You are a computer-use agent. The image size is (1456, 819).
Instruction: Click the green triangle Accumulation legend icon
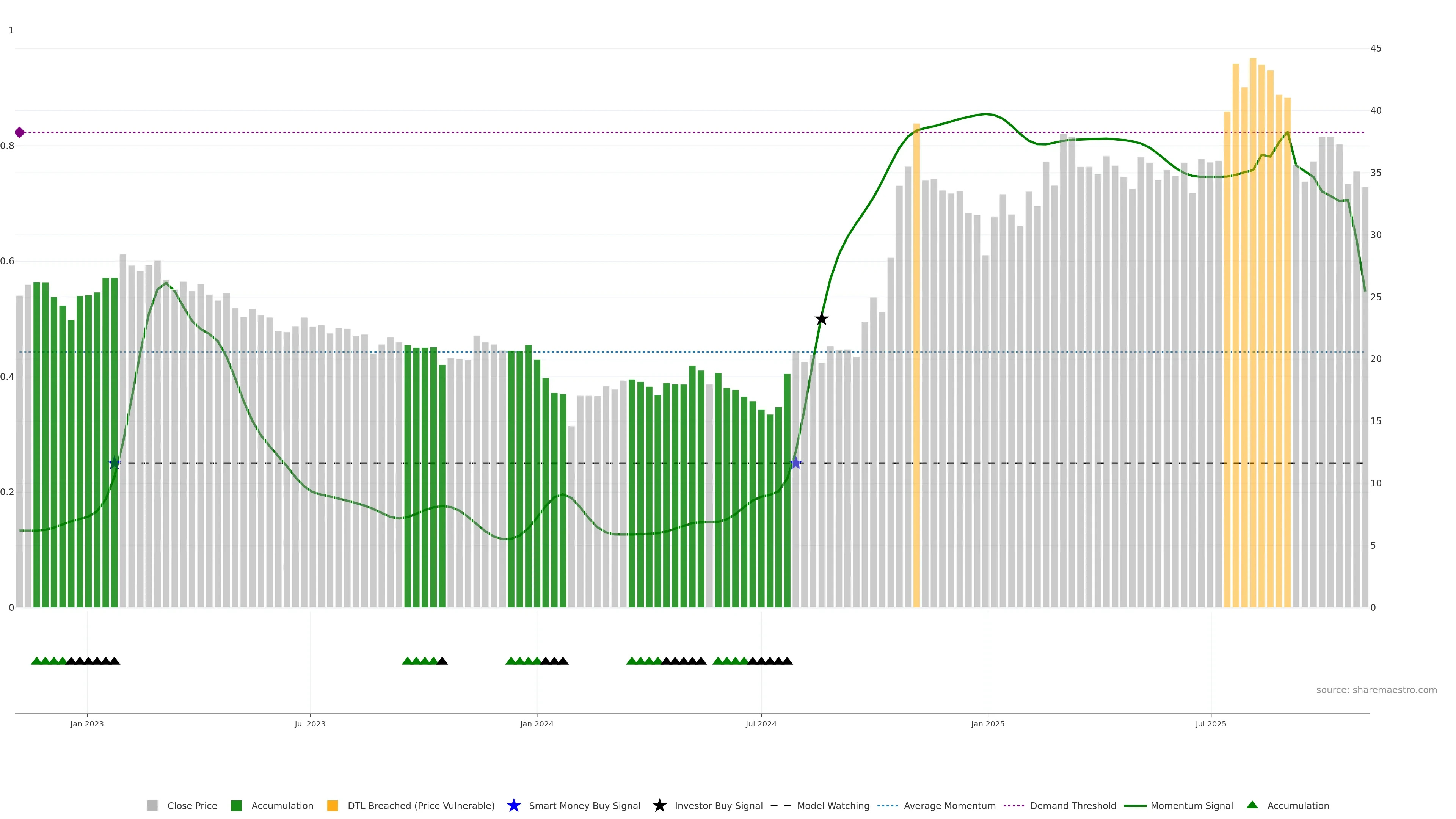coord(1252,805)
